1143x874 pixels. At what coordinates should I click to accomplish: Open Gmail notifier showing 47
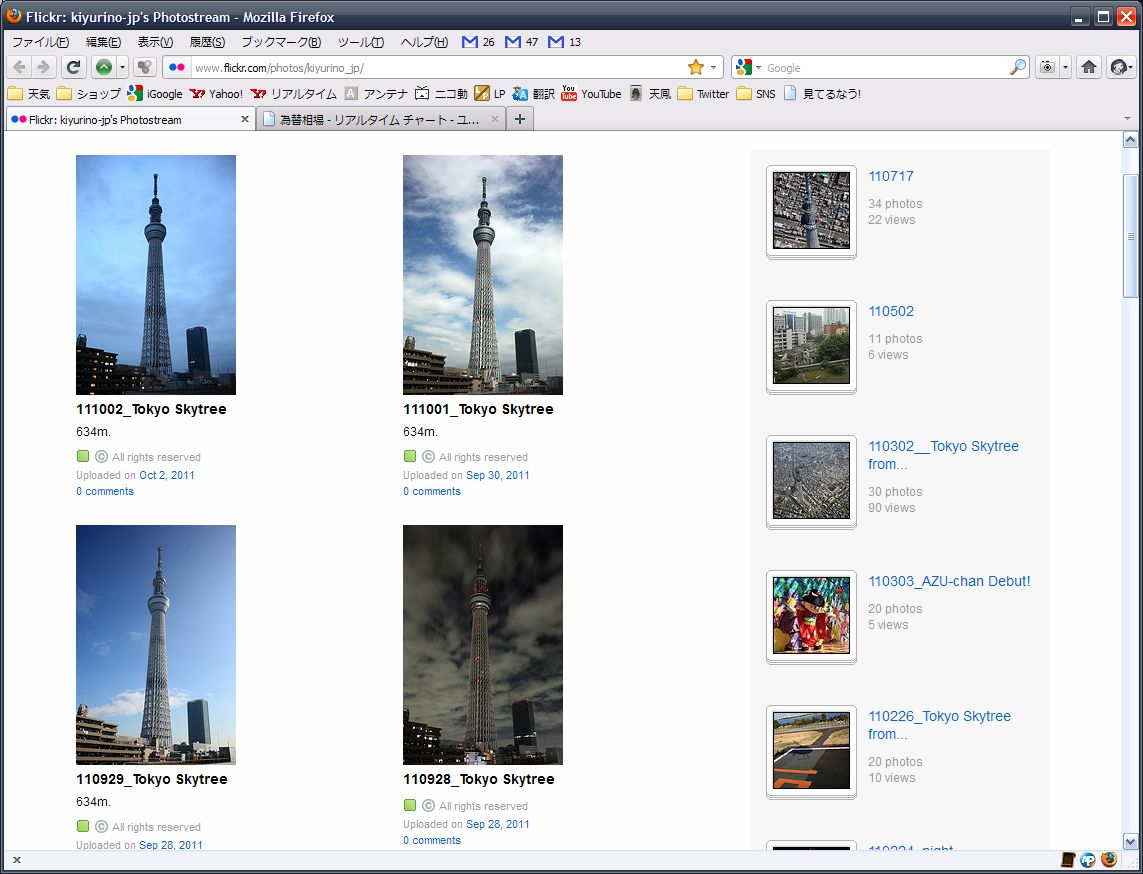(521, 42)
